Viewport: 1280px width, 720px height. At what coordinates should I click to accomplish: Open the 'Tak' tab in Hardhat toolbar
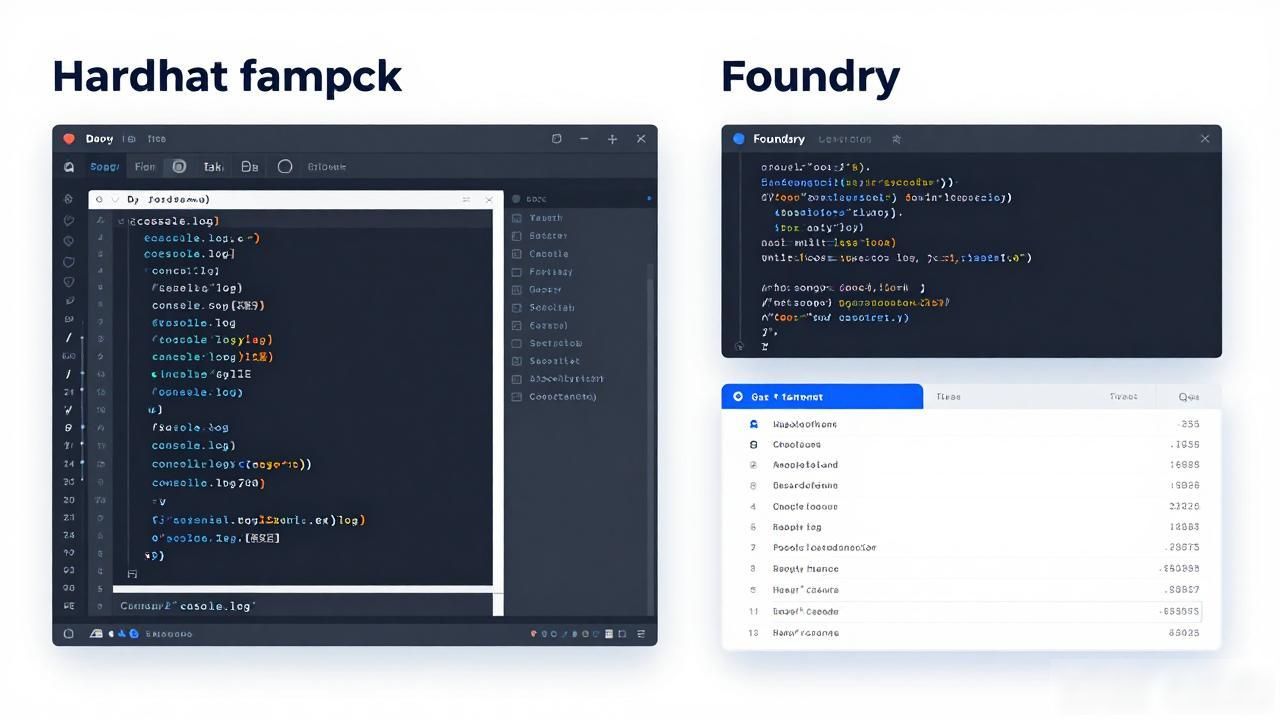[213, 167]
